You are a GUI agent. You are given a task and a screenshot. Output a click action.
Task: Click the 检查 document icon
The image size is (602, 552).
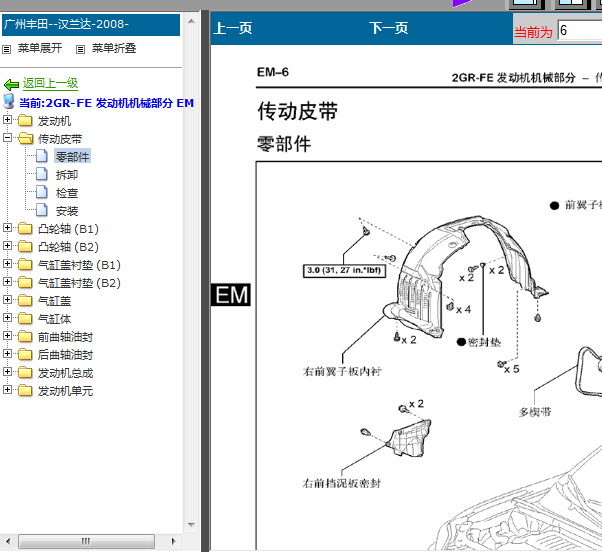coord(41,192)
